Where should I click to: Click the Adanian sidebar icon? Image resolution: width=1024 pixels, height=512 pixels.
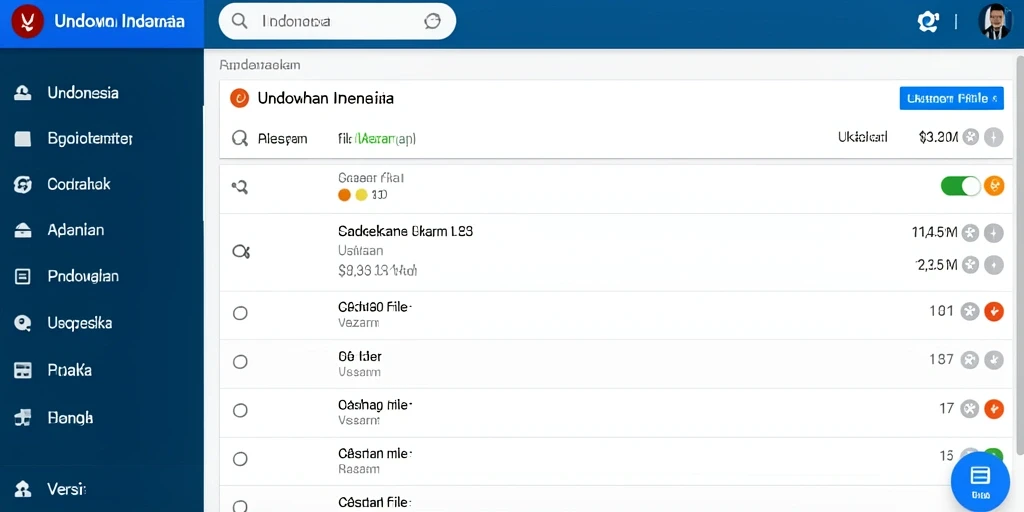23,230
